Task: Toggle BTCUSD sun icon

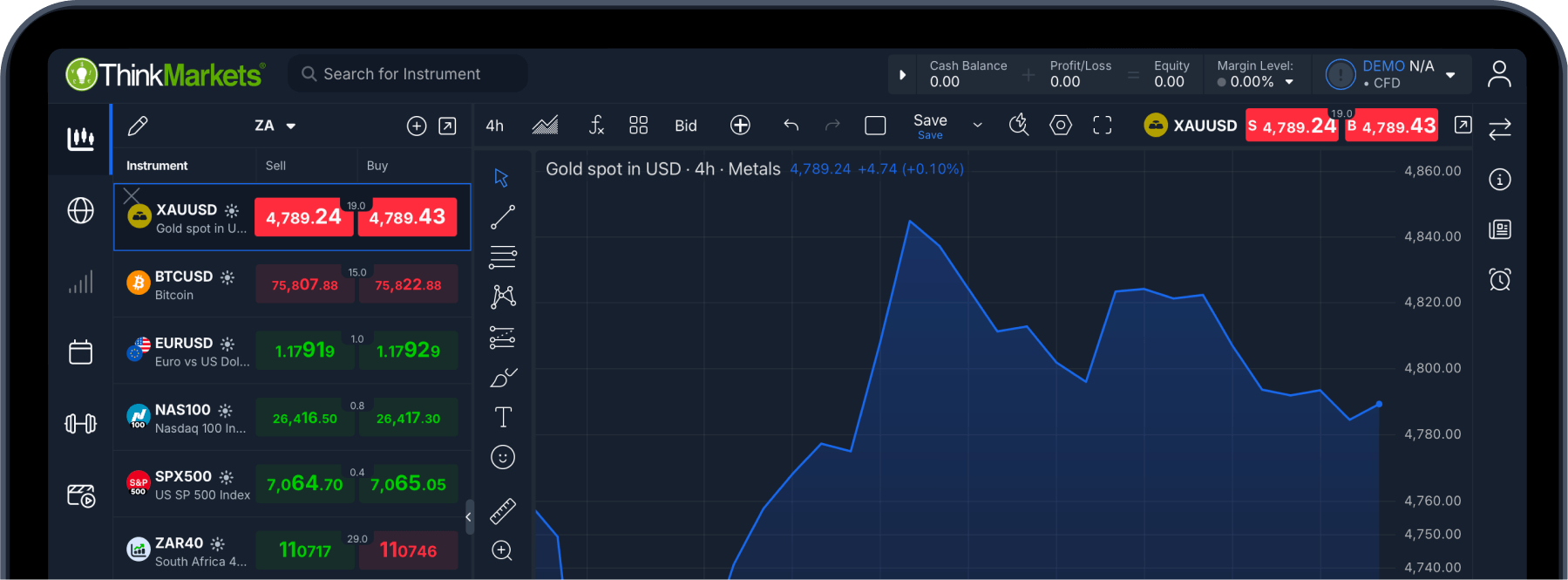Action: [227, 276]
